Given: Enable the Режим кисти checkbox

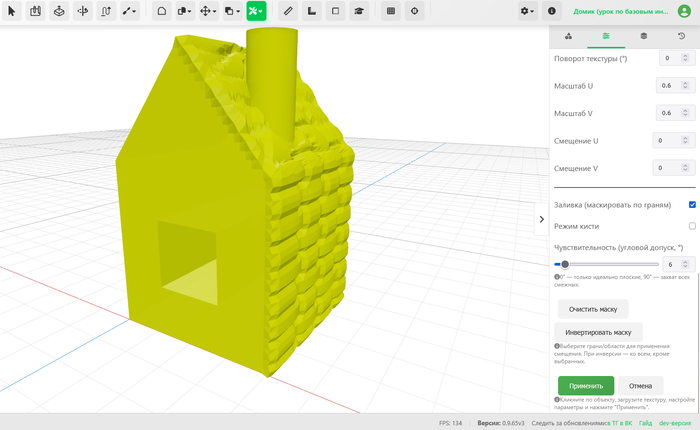Looking at the screenshot, I should pyautogui.click(x=692, y=226).
